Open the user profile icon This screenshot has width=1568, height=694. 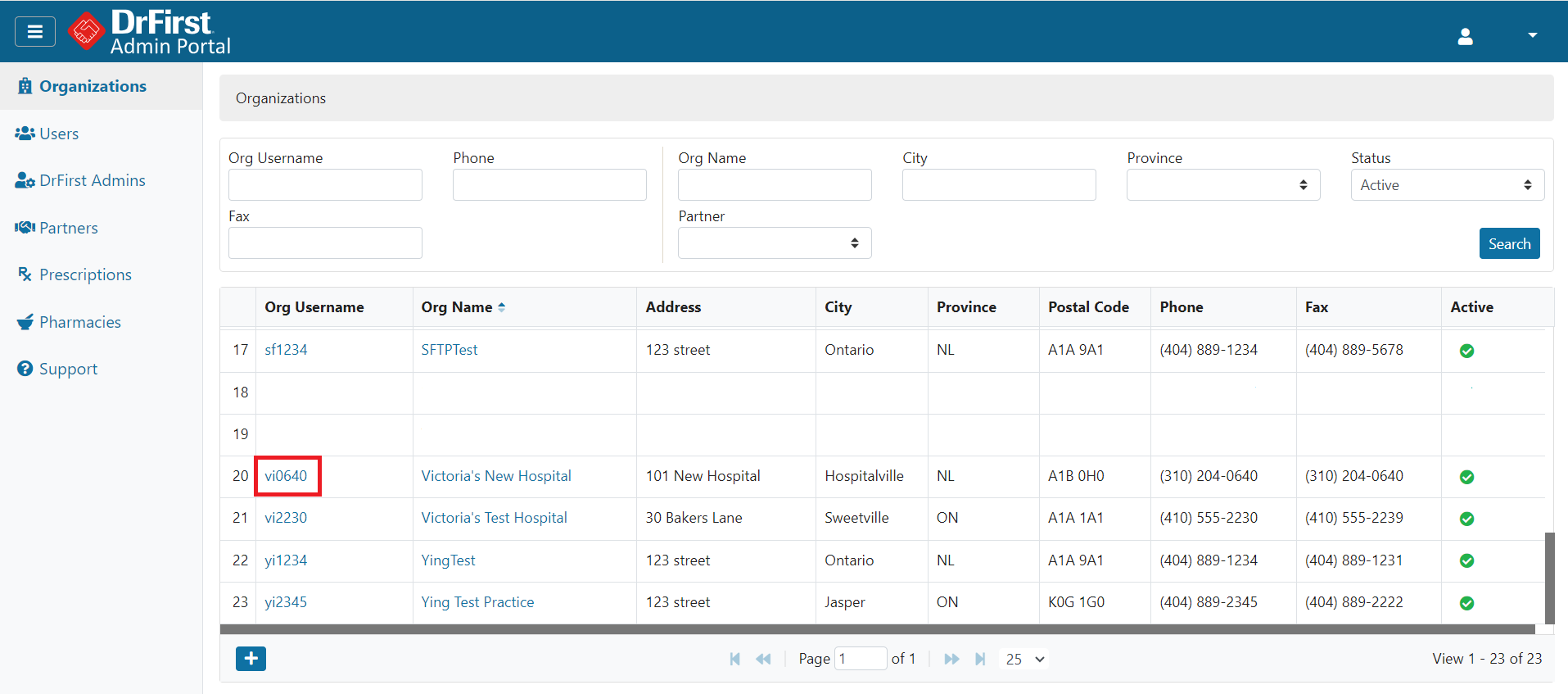click(1465, 36)
